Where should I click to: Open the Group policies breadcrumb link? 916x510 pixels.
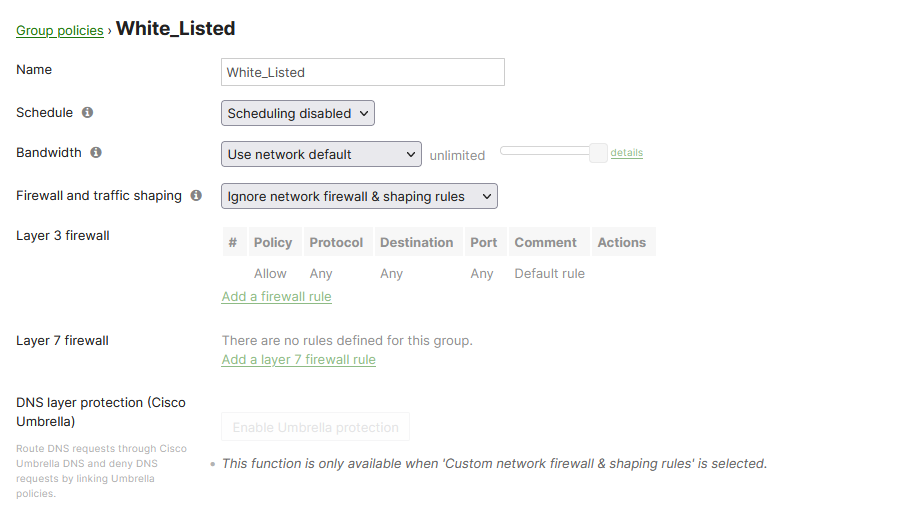click(60, 31)
